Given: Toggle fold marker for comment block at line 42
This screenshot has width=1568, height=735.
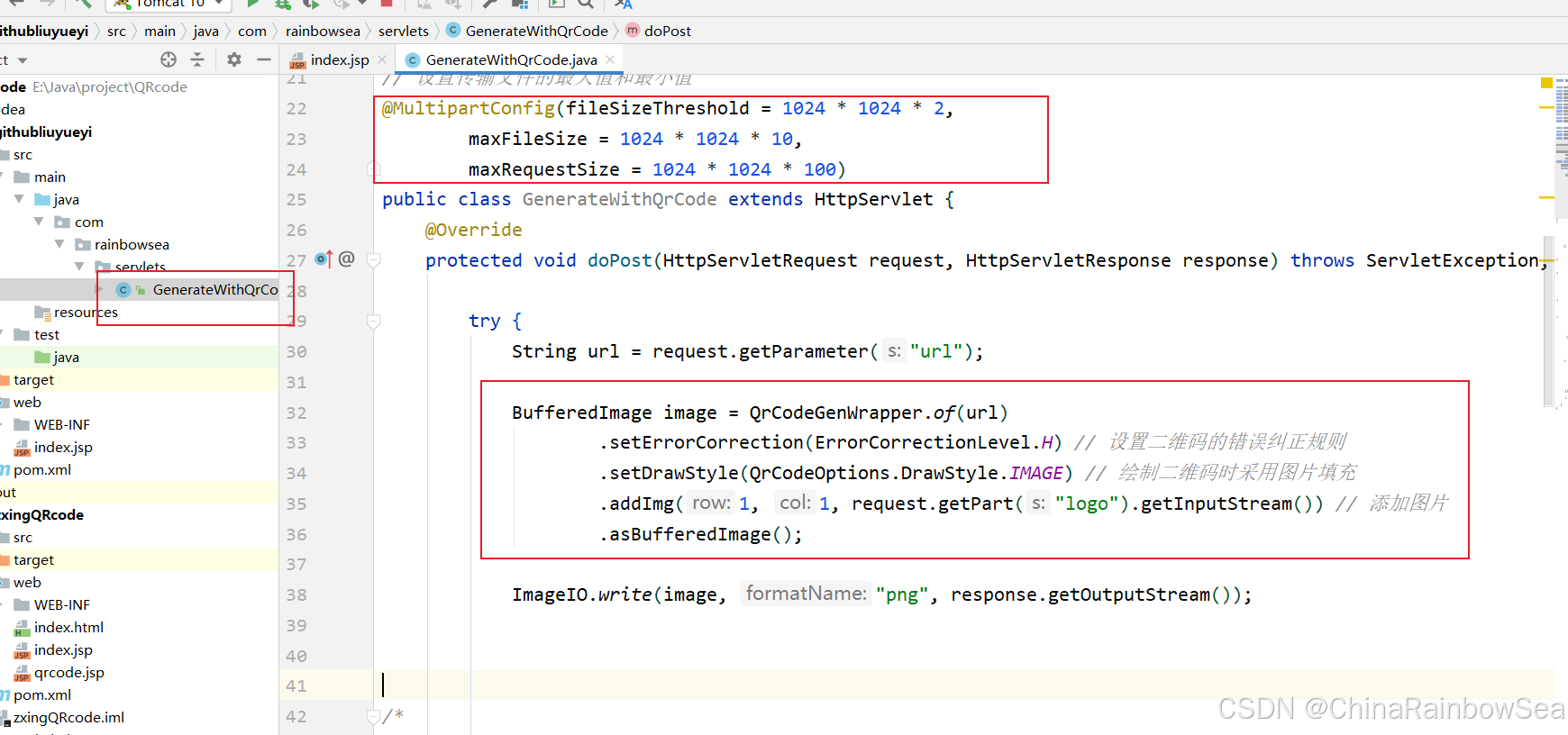Looking at the screenshot, I should click(374, 717).
